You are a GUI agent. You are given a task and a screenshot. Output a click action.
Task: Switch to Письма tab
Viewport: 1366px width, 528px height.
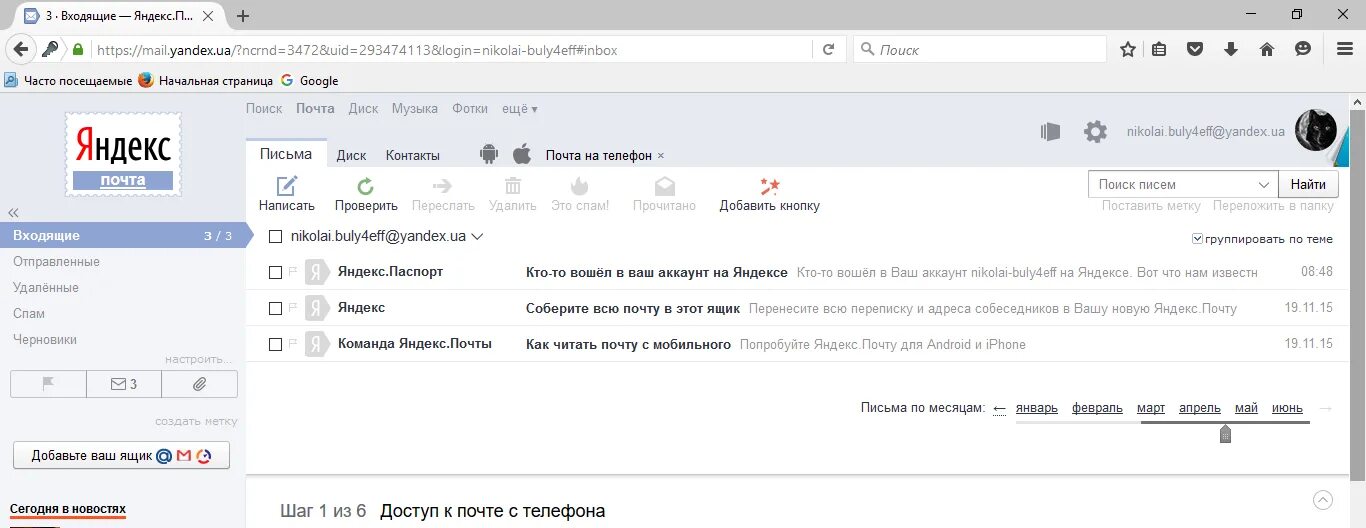click(286, 154)
